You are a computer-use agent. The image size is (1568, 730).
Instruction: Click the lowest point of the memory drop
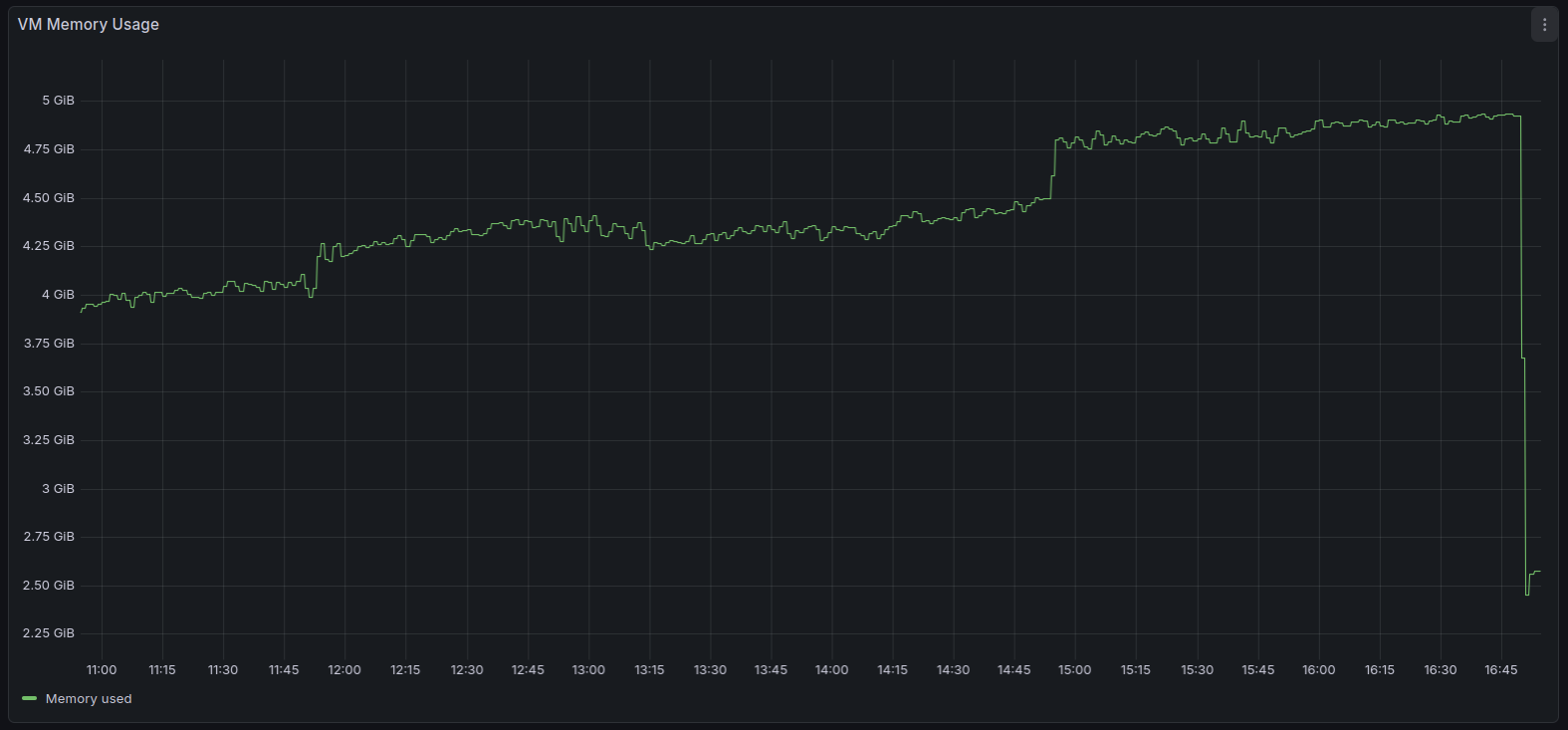[1527, 595]
